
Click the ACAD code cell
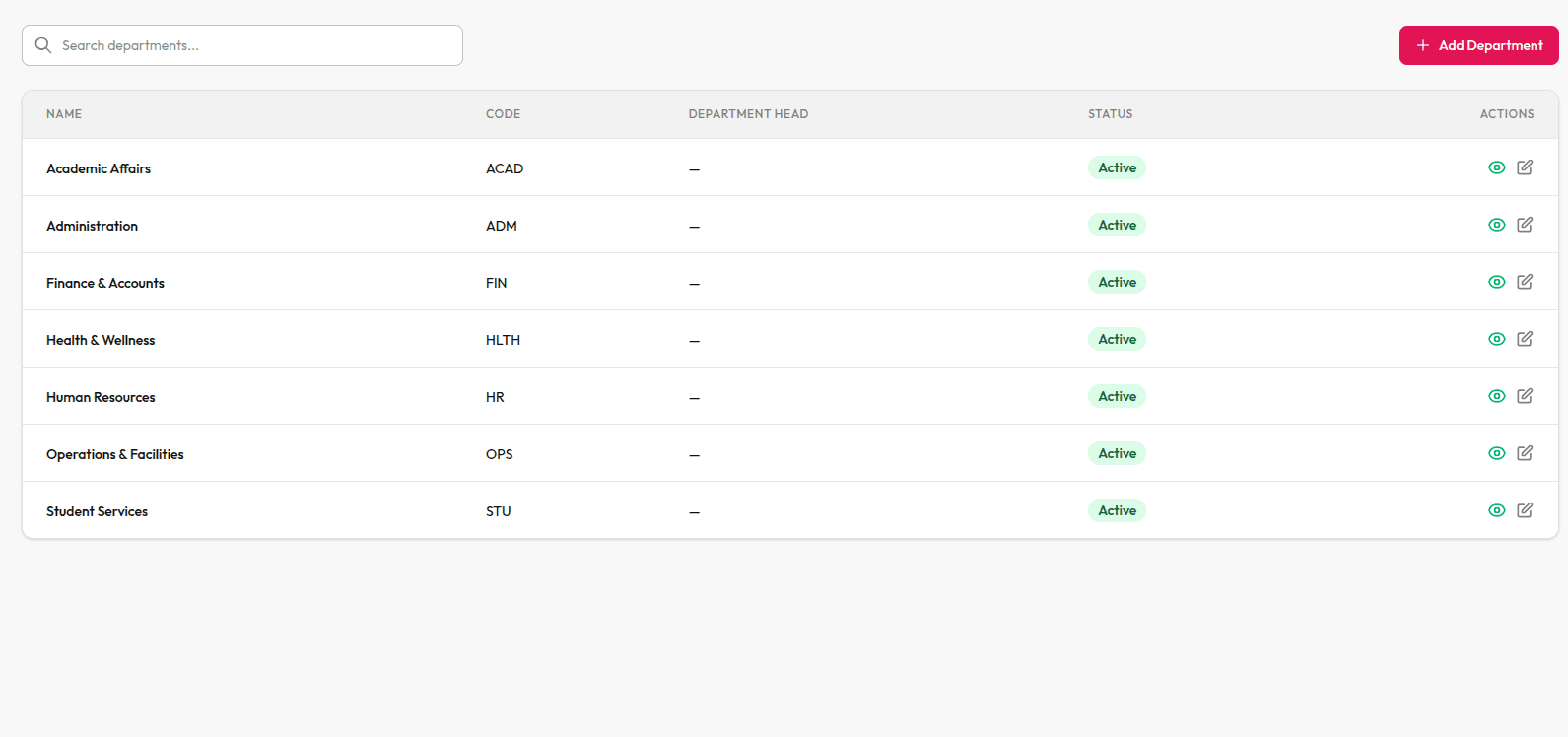[x=505, y=168]
